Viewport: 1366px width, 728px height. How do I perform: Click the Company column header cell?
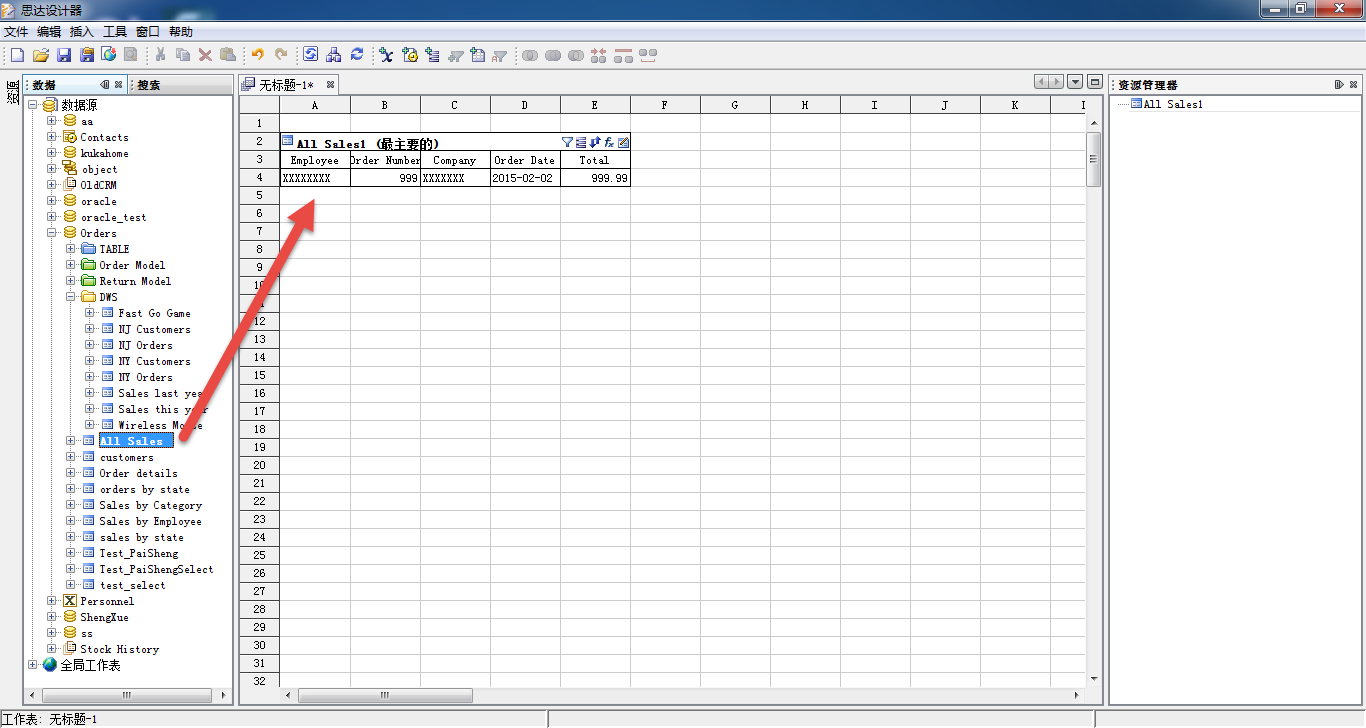[x=455, y=160]
